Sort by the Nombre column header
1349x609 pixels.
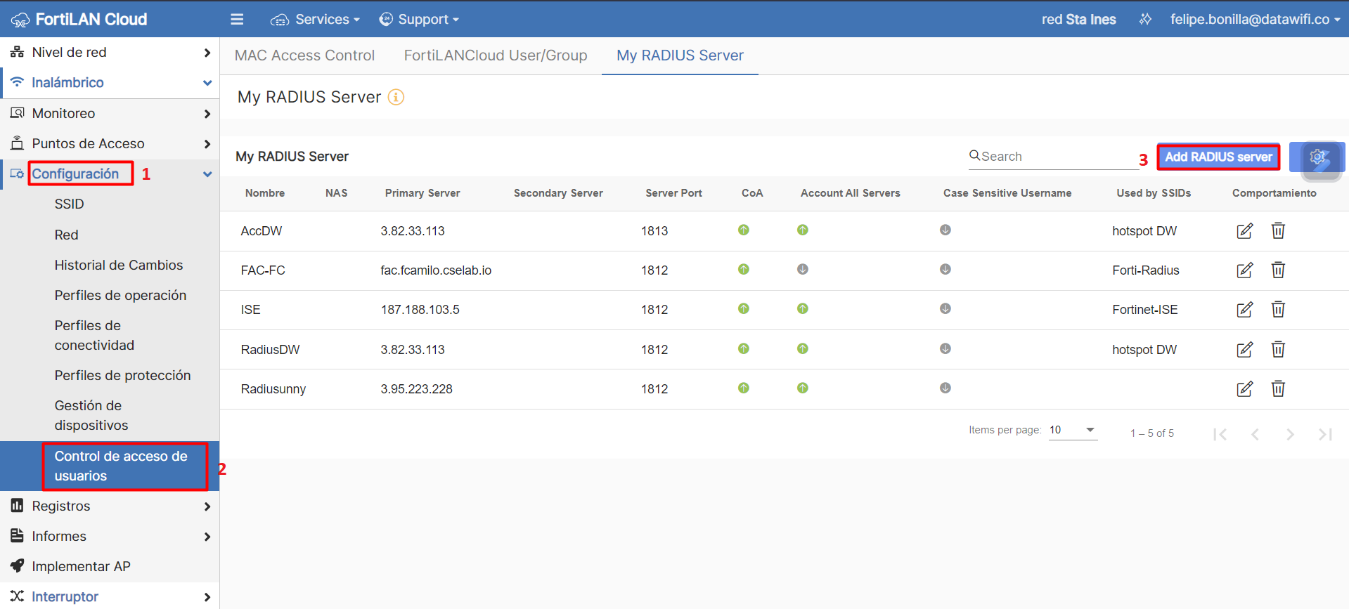265,193
